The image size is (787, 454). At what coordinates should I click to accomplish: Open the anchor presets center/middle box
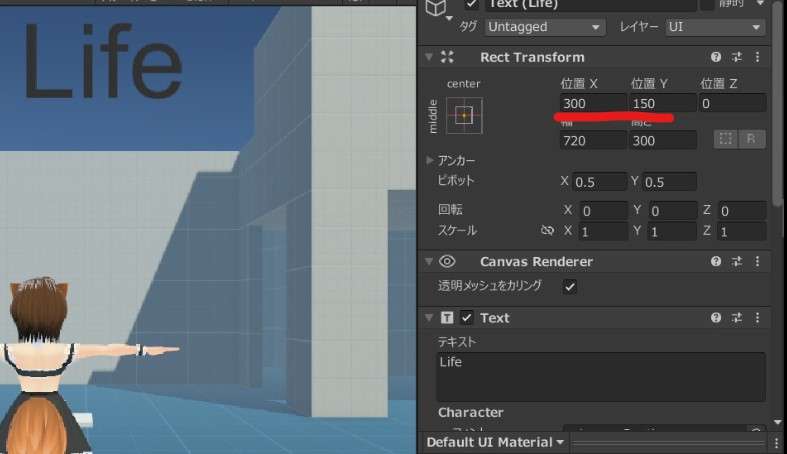point(464,115)
